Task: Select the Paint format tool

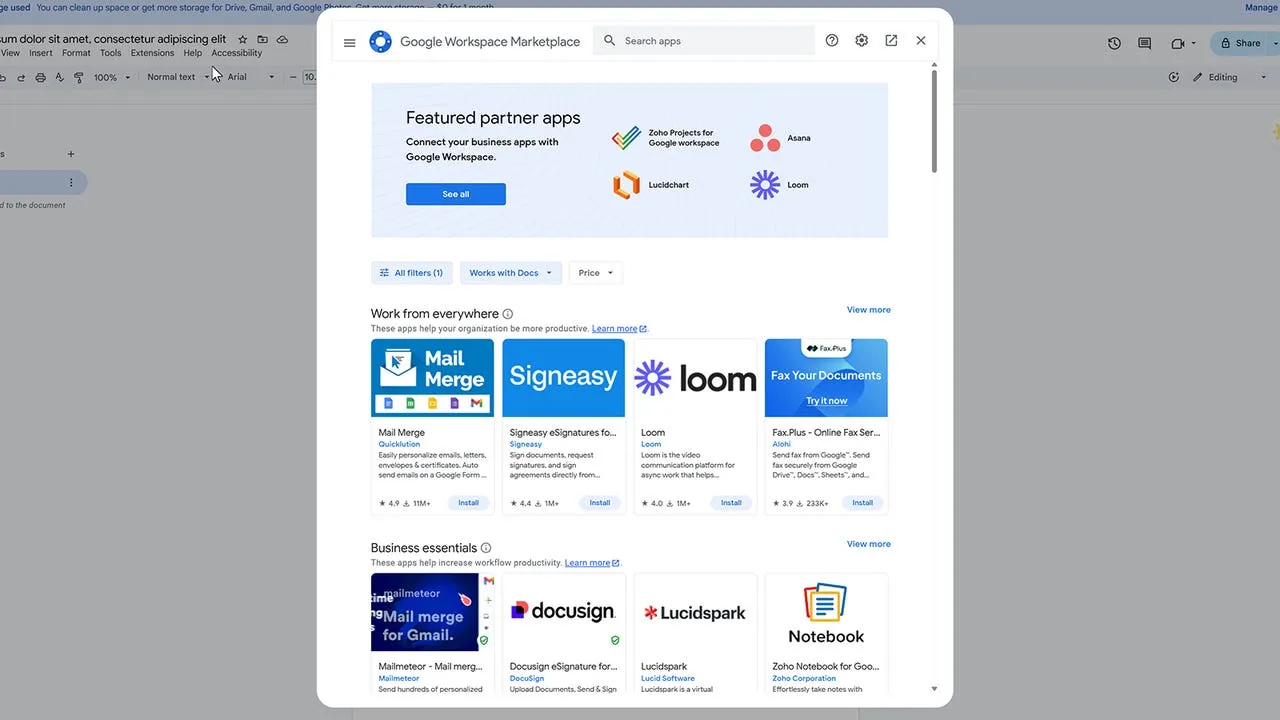Action: 78,77
